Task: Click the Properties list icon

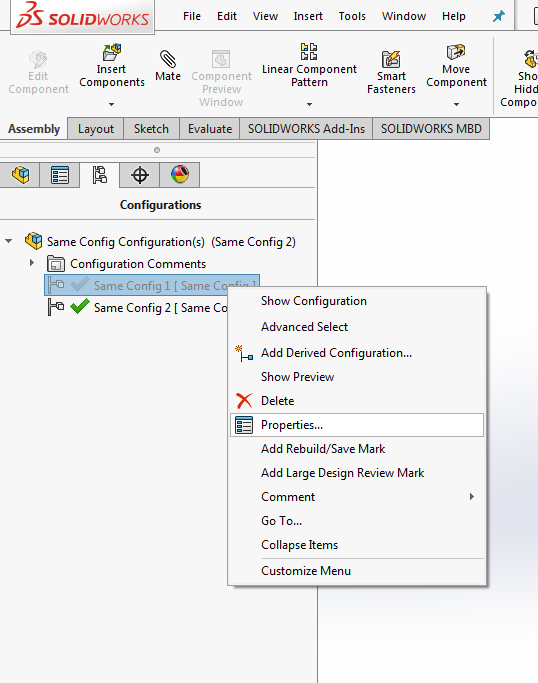Action: point(244,425)
